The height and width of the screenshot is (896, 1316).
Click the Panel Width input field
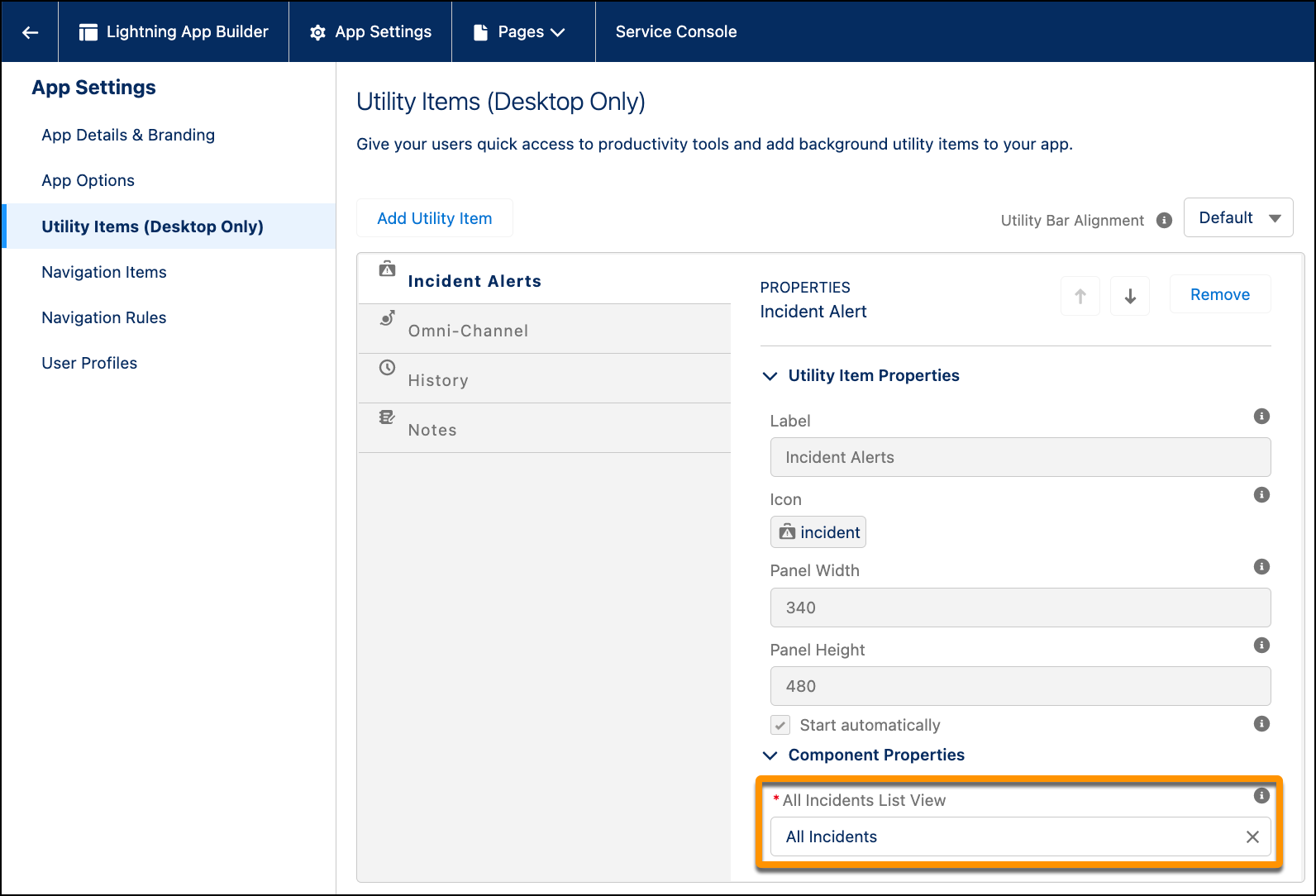[1020, 608]
